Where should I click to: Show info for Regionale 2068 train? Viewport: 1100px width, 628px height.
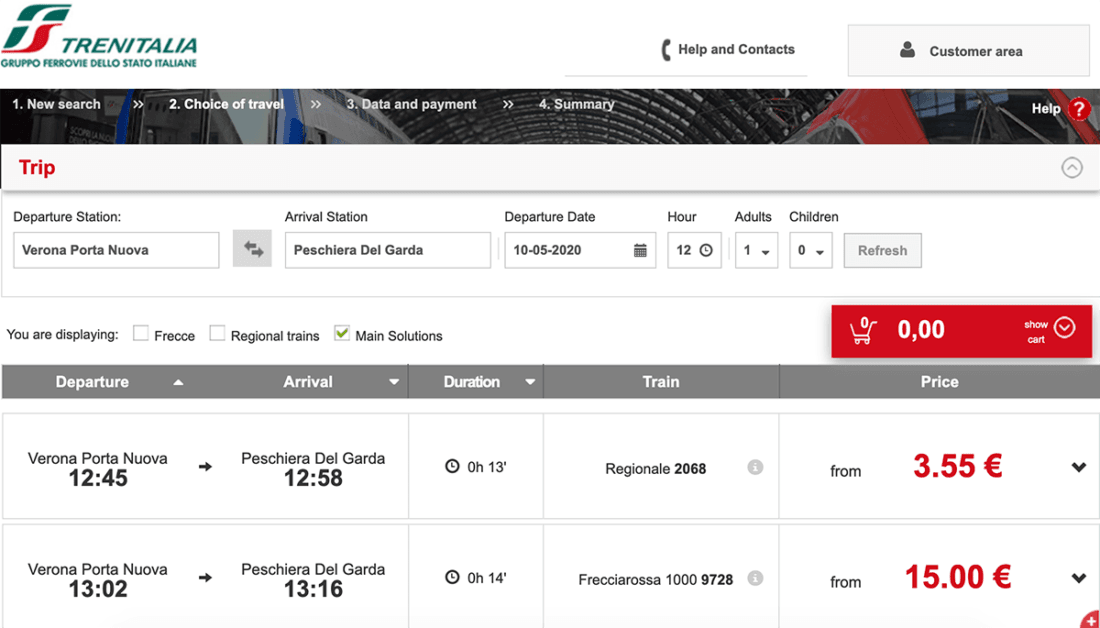point(755,467)
